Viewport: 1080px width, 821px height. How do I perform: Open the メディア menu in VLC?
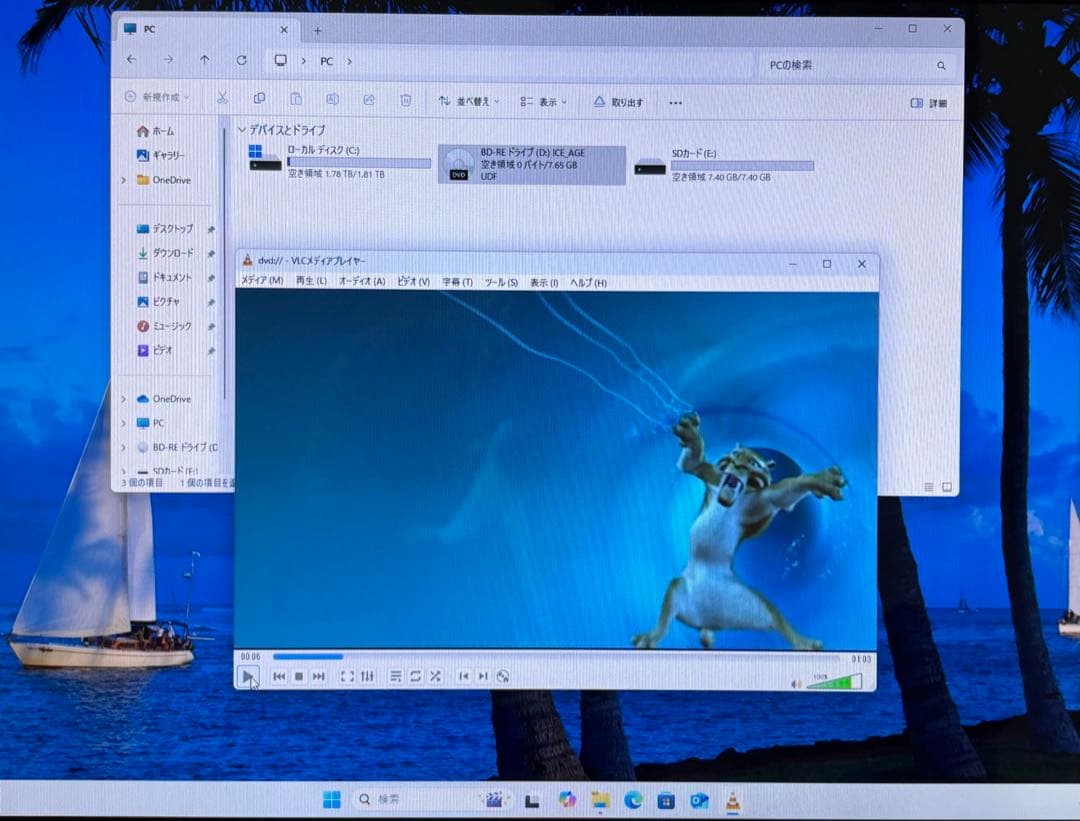point(260,282)
